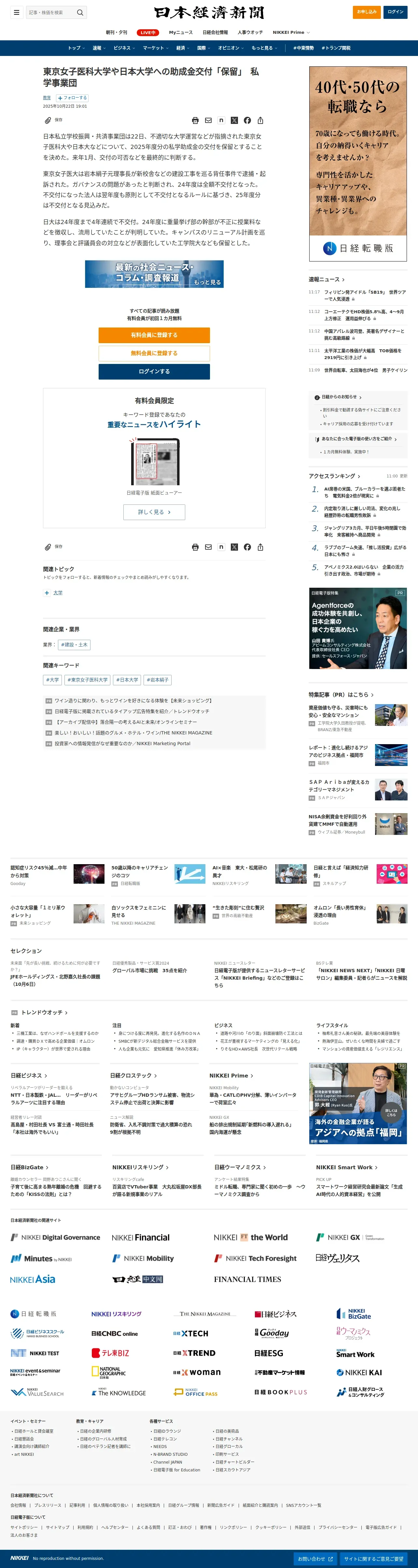The image size is (418, 1568).
Task: Open the #建設・土木 industry tag
Action: (74, 645)
